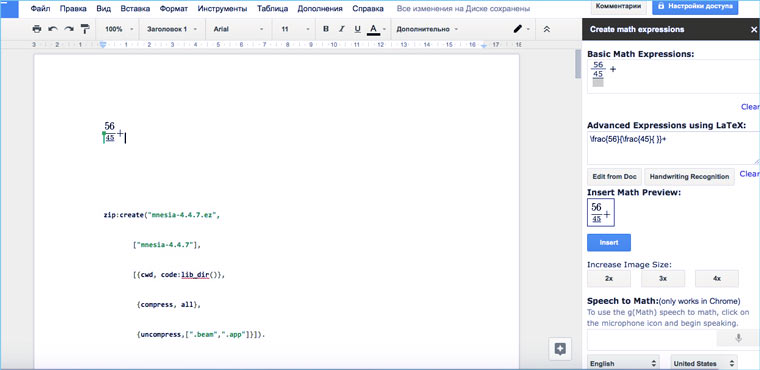Click the document's vertical scrollbar
760x370 pixels.
pos(578,63)
